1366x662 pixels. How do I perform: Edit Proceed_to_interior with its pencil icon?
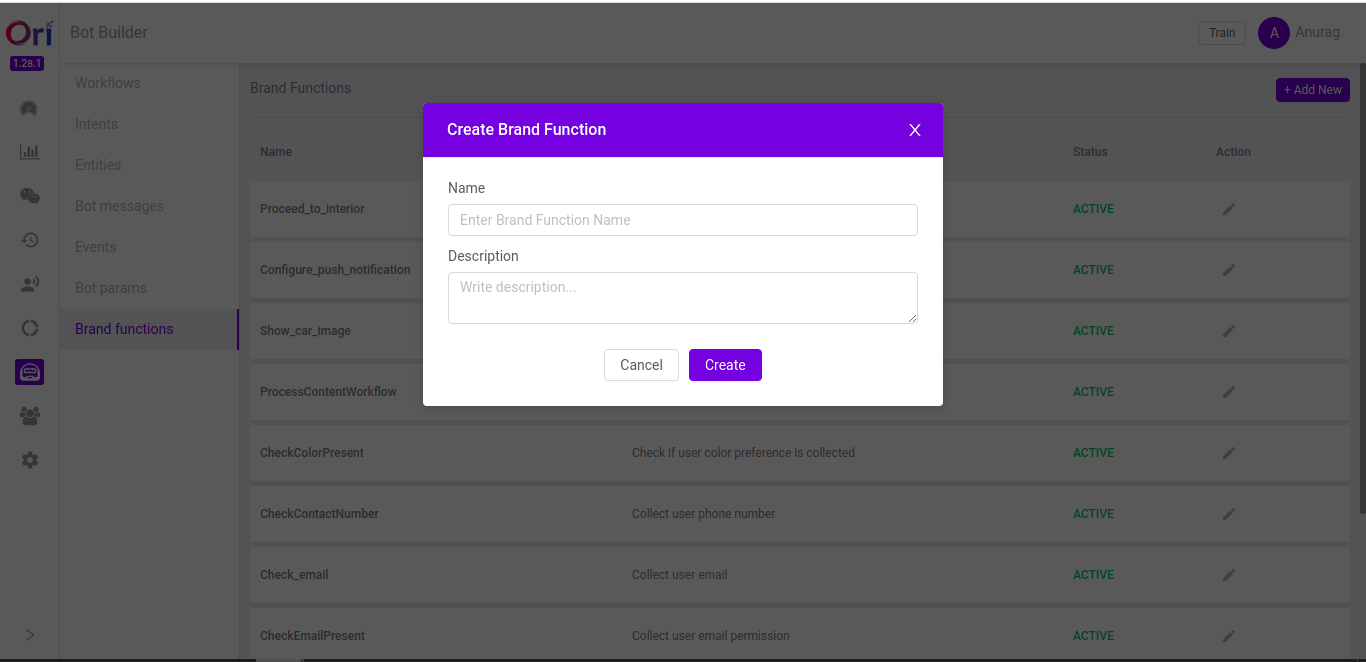(1228, 208)
